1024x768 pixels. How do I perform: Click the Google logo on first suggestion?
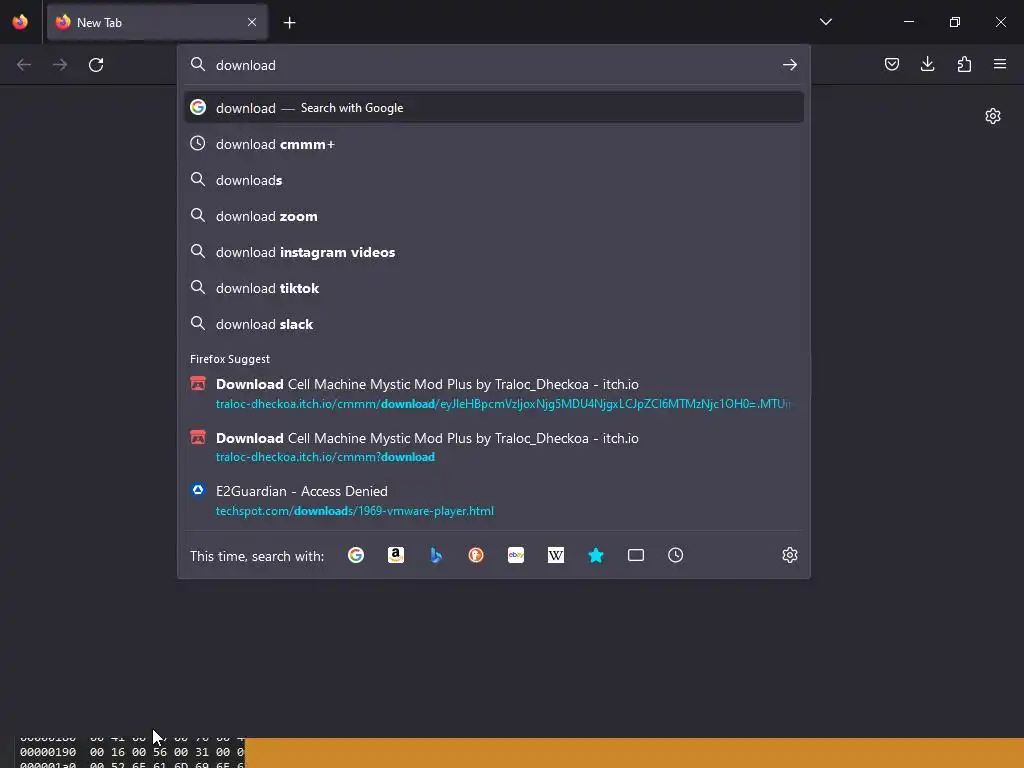click(x=198, y=107)
